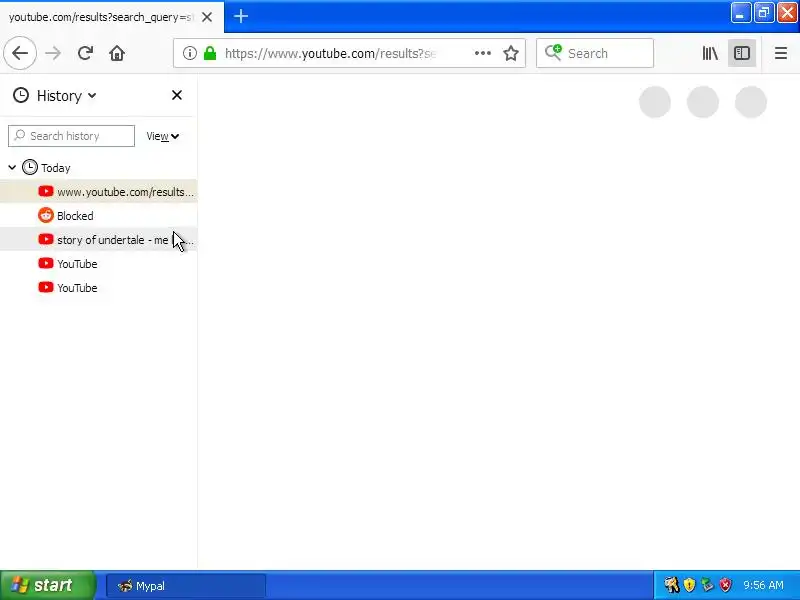The image size is (800, 600).
Task: Show site information icon in address bar
Action: click(190, 53)
